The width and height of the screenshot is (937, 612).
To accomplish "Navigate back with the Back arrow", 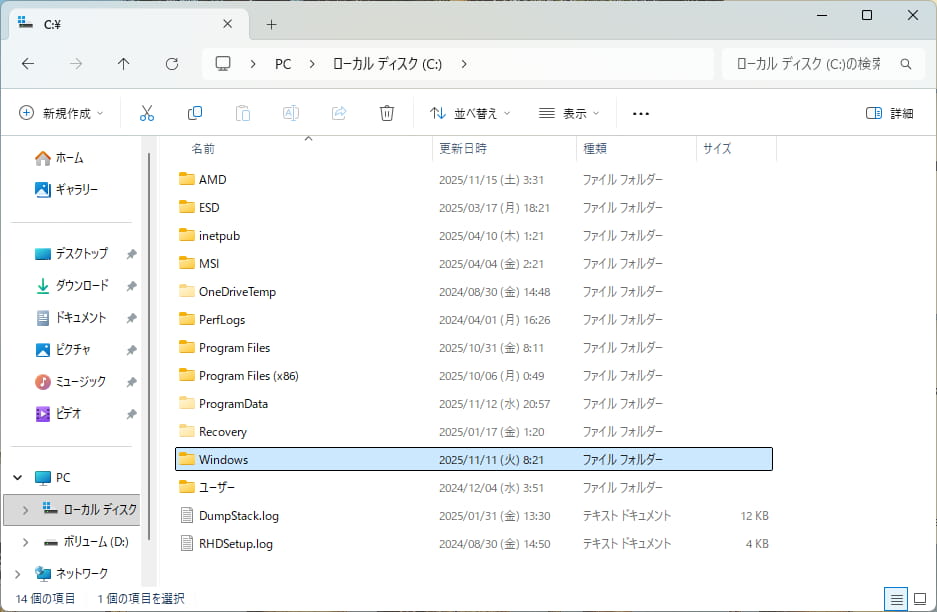I will pyautogui.click(x=28, y=64).
